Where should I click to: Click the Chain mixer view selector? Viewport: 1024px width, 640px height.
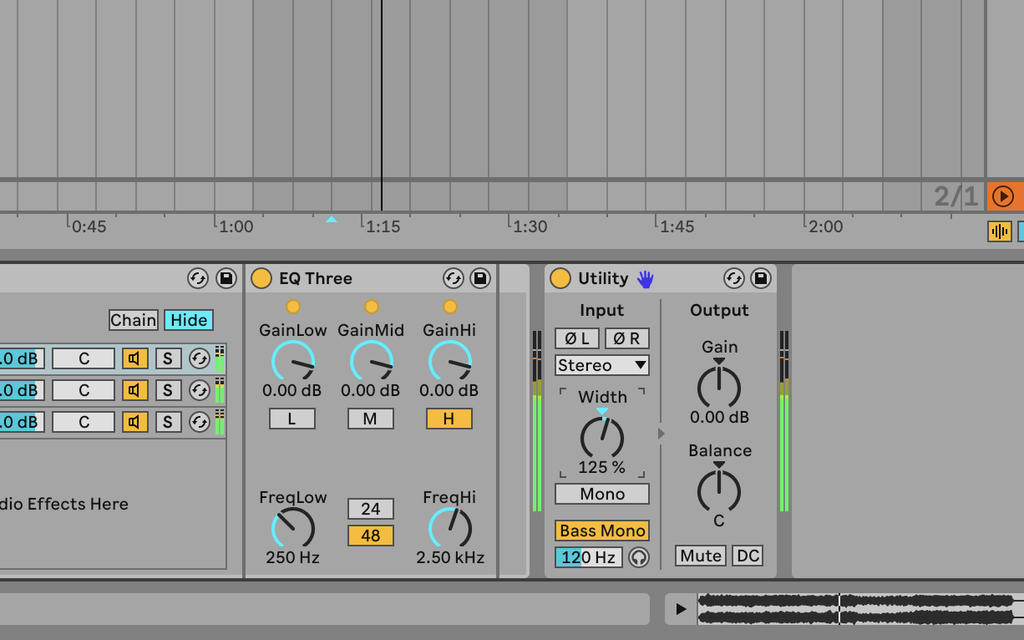pos(132,320)
